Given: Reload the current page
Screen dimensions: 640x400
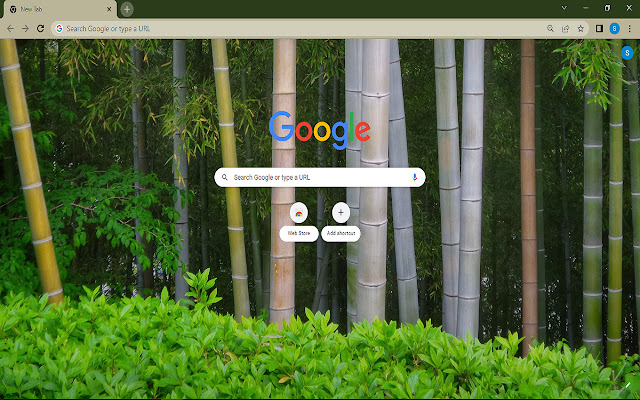Looking at the screenshot, I should click(40, 29).
